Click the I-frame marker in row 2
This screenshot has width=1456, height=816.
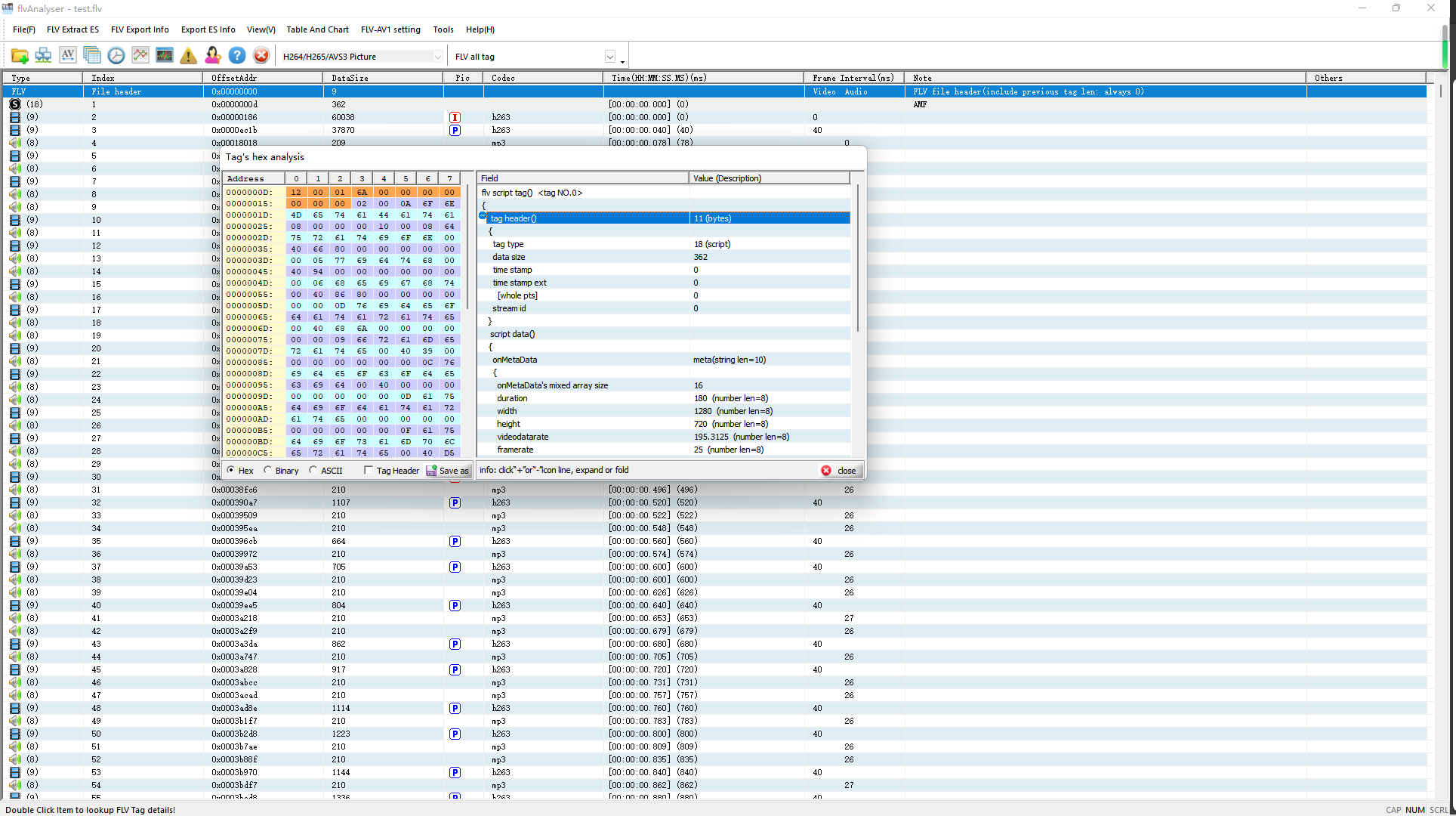(455, 117)
